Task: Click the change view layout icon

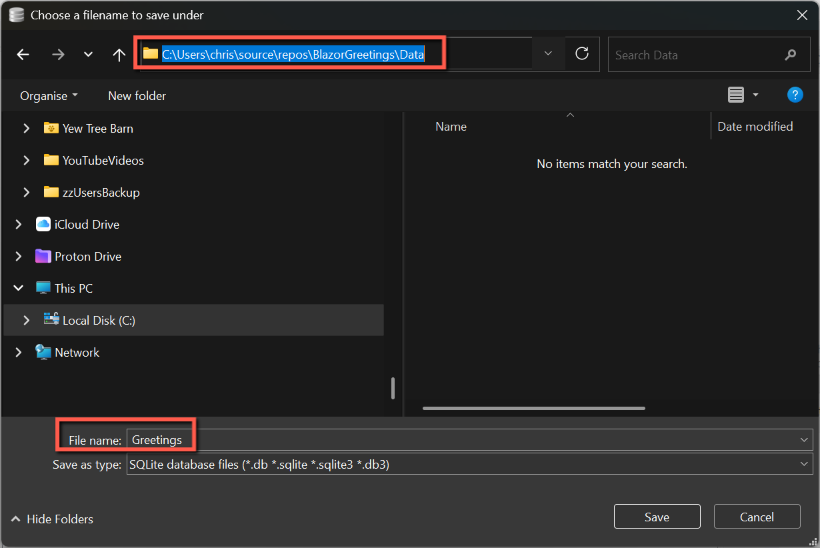Action: pos(736,95)
